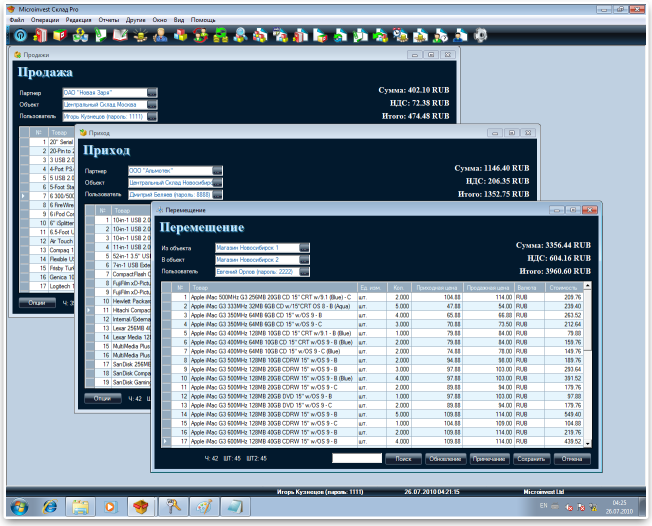Click the document with user and question icon
Screen dimensions: 652x526
click(440, 35)
